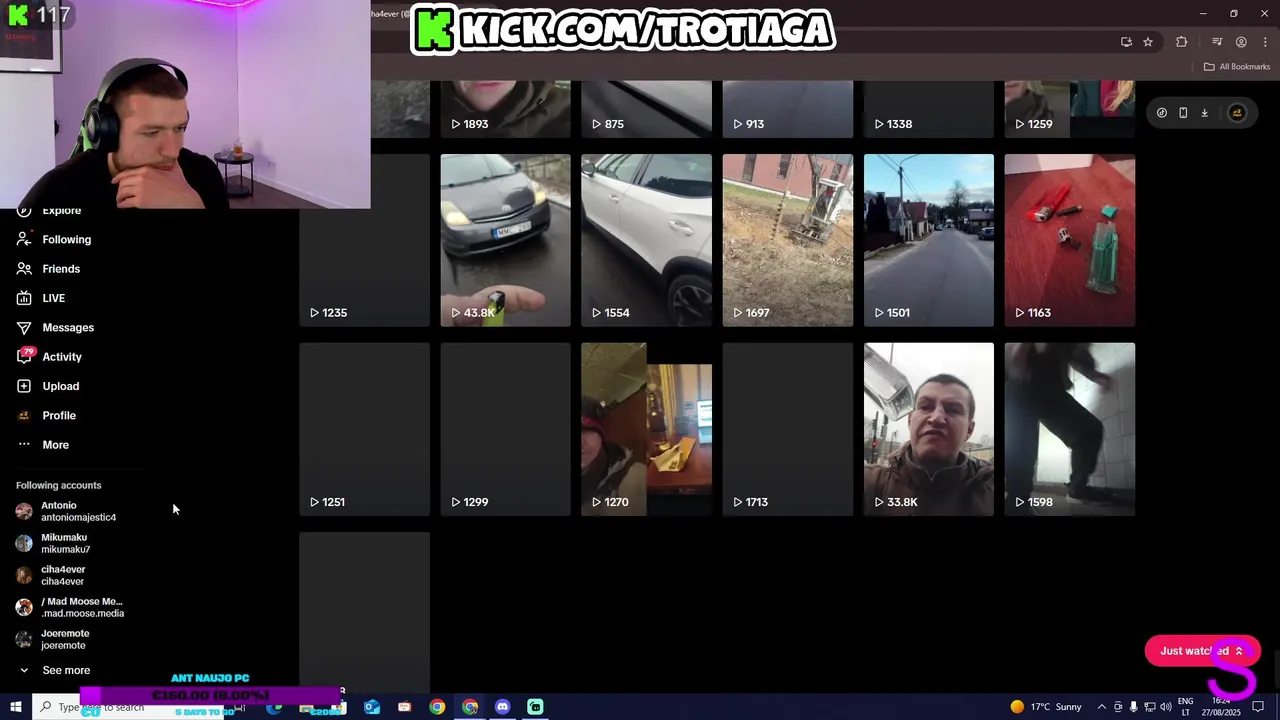Expand See more following accounts
Viewport: 1280px width, 720px height.
pyautogui.click(x=55, y=671)
